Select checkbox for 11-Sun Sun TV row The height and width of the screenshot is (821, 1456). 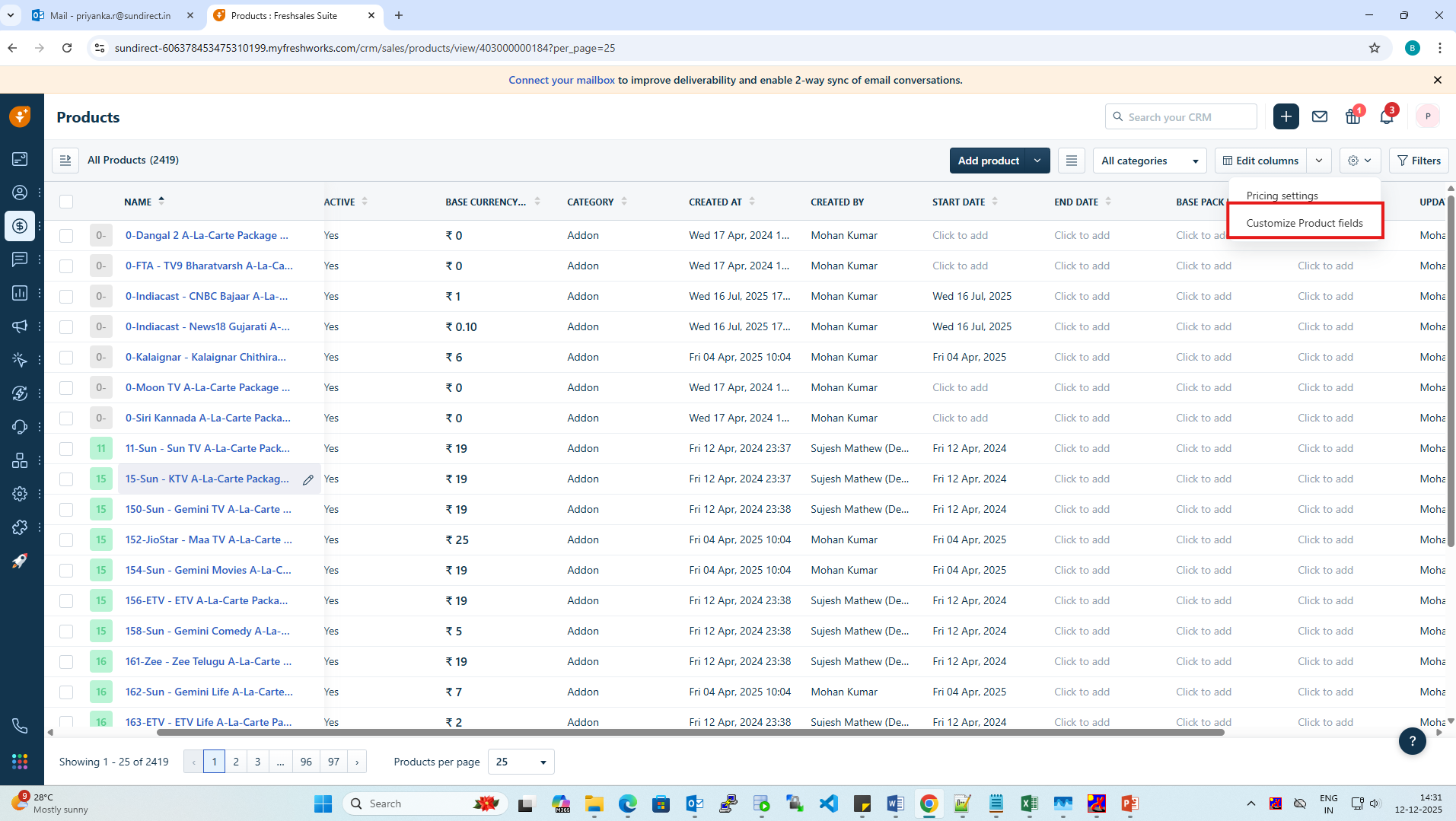(x=66, y=449)
